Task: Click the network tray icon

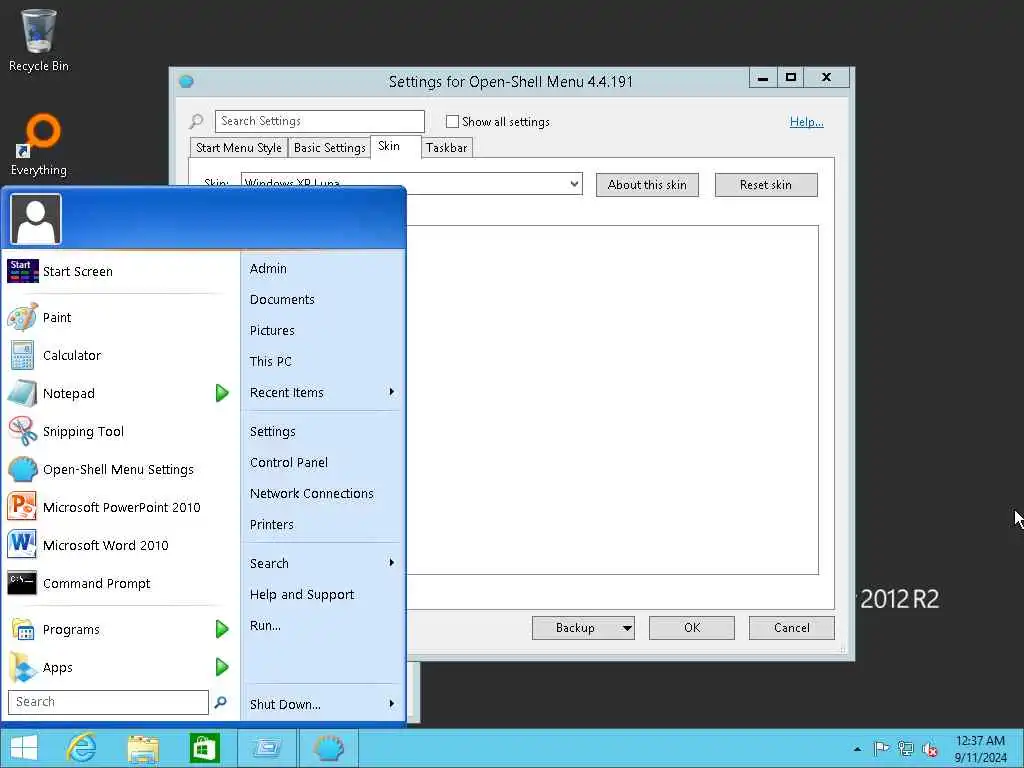Action: (x=906, y=748)
